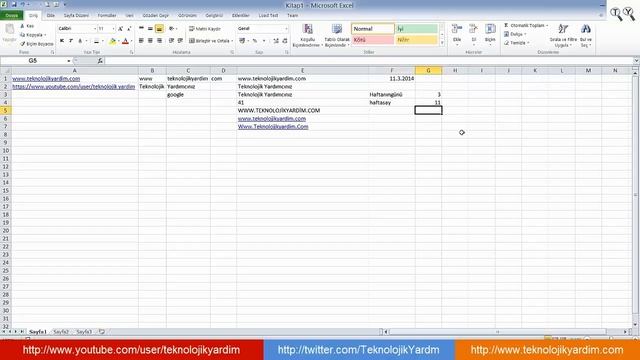Click the text orientation icon
Image resolution: width=640 pixels, height=360 pixels.
pyautogui.click(x=172, y=29)
